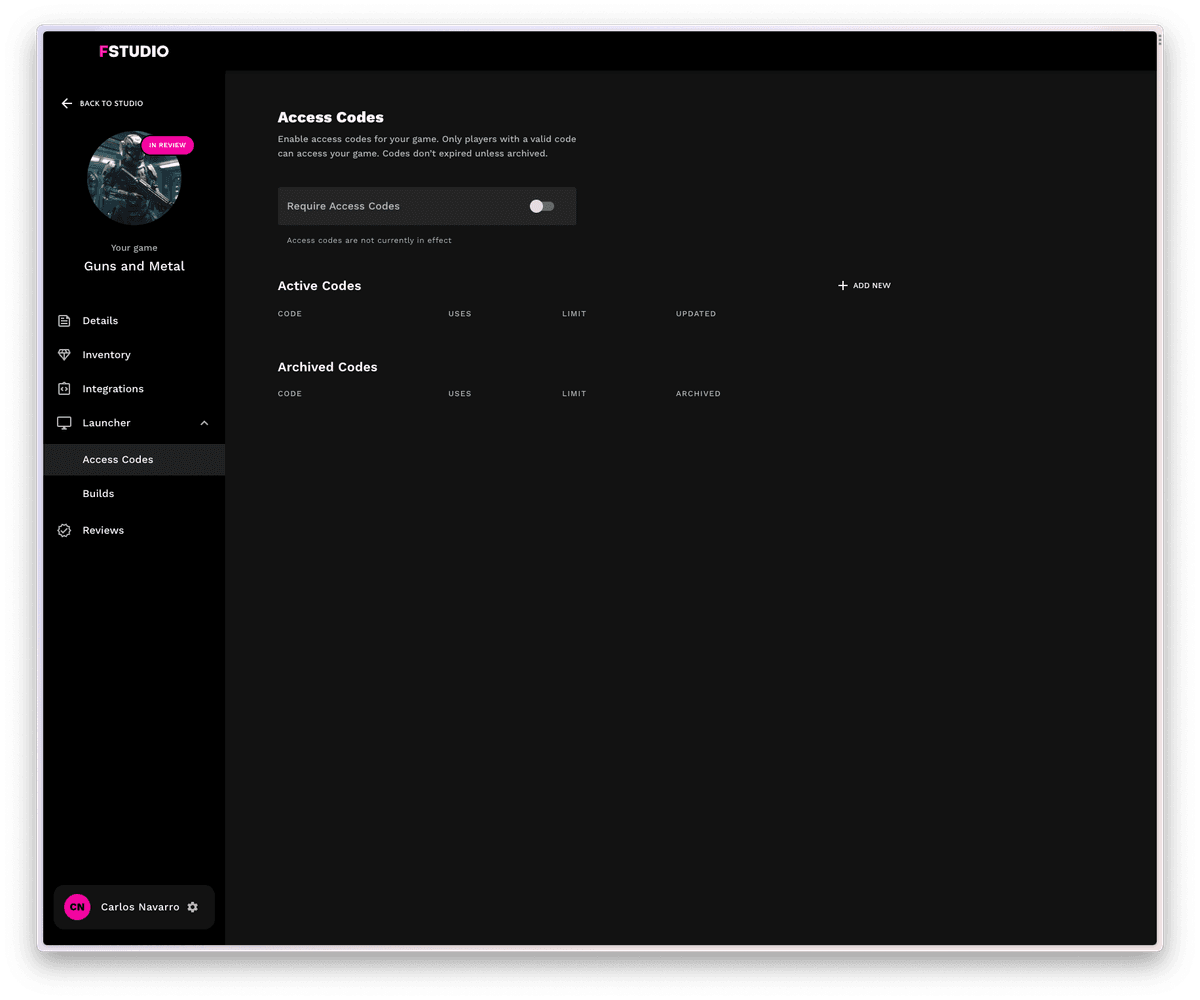Screen dimensions: 1200x1000
Task: Click the Archived Codes section heading
Action: (328, 367)
